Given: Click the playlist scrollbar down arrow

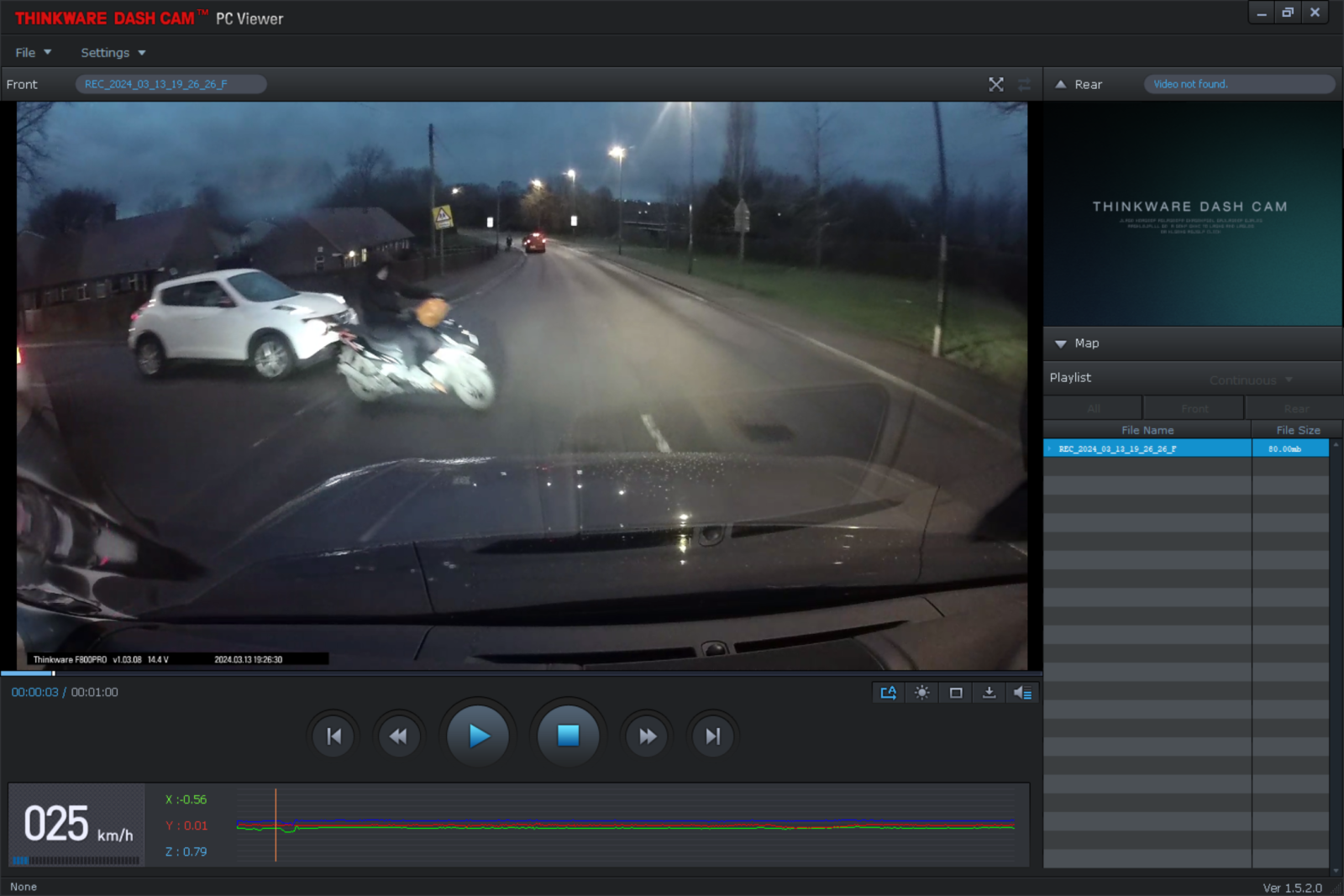Looking at the screenshot, I should coord(1336,871).
